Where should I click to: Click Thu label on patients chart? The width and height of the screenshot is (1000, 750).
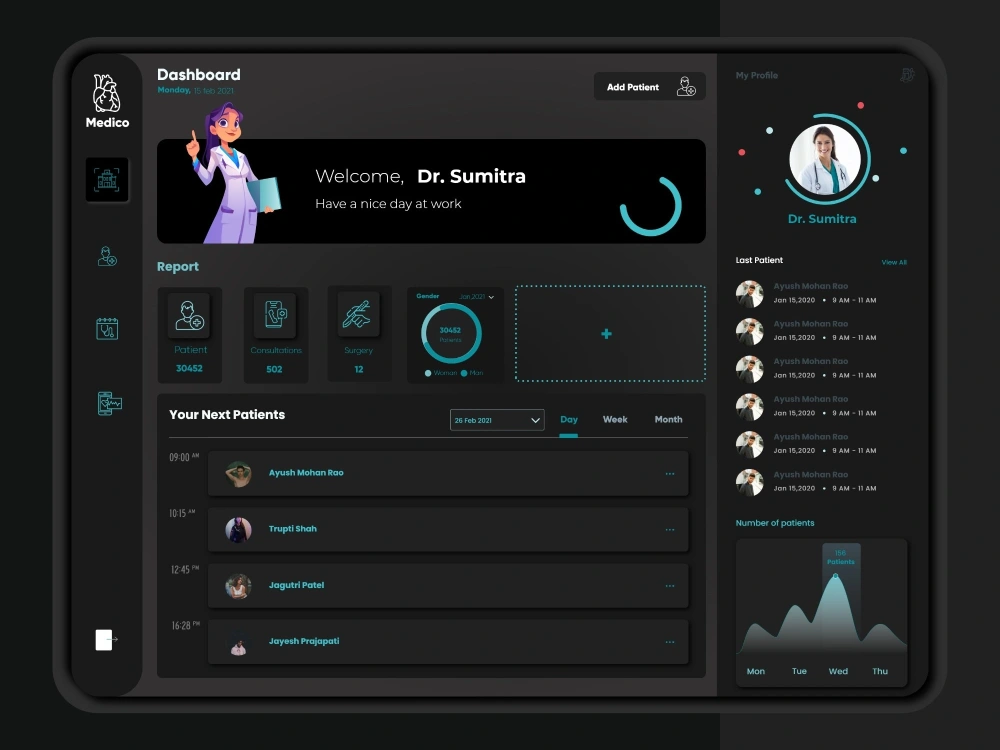pos(880,671)
